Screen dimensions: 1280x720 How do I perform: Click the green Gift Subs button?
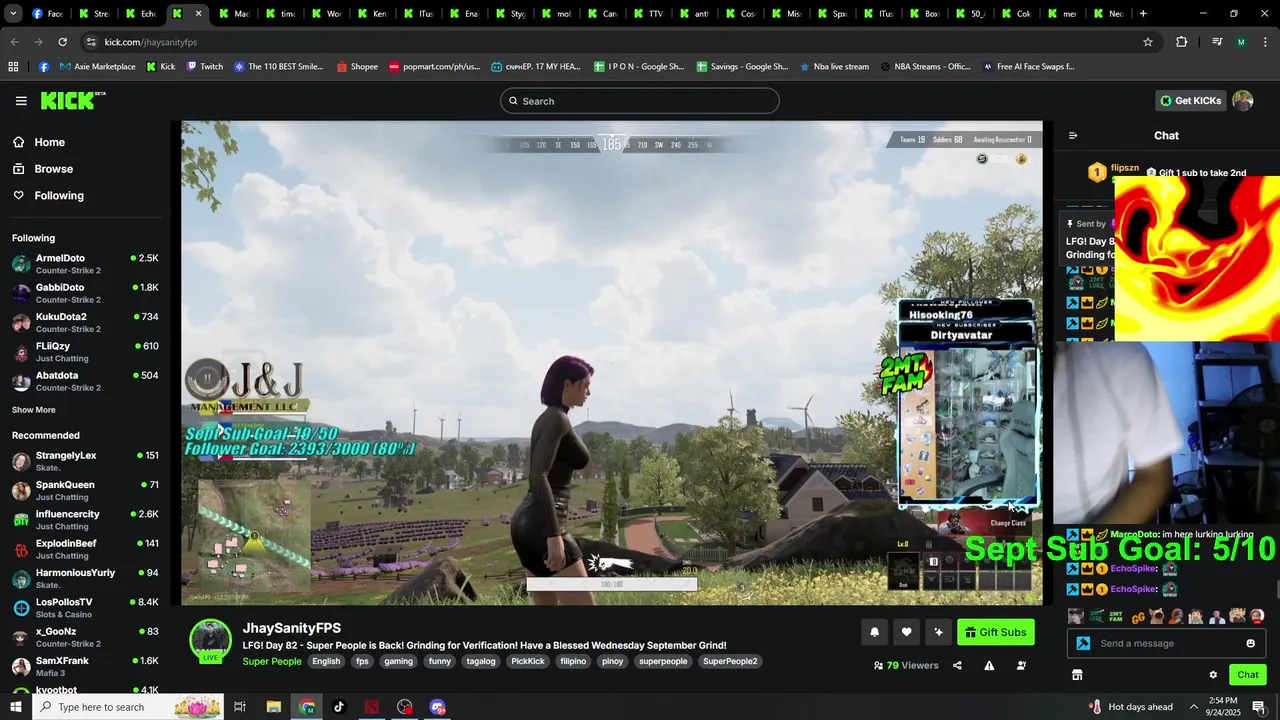click(x=996, y=632)
